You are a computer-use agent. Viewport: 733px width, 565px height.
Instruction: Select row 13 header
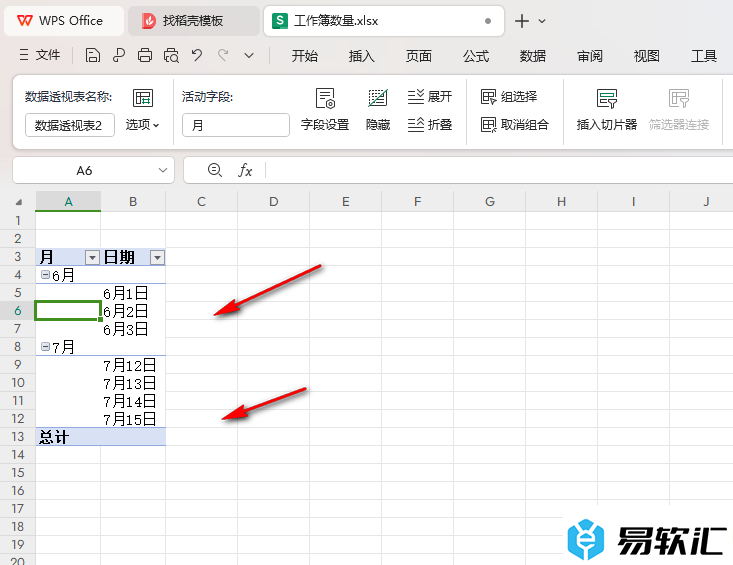[18, 436]
